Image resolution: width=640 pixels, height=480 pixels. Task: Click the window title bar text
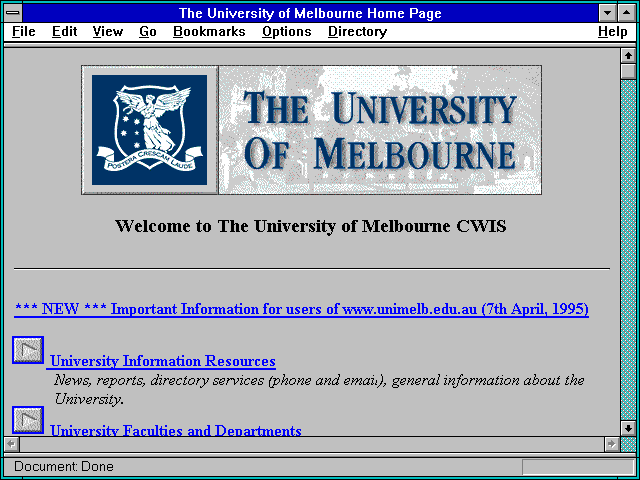(x=310, y=13)
